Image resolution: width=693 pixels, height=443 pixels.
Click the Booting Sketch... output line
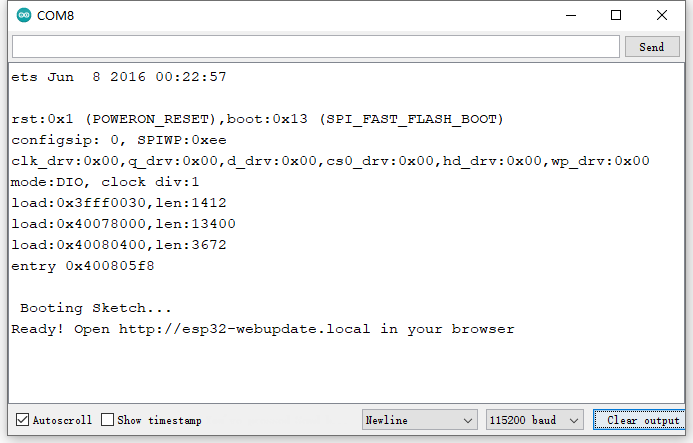pos(95,308)
